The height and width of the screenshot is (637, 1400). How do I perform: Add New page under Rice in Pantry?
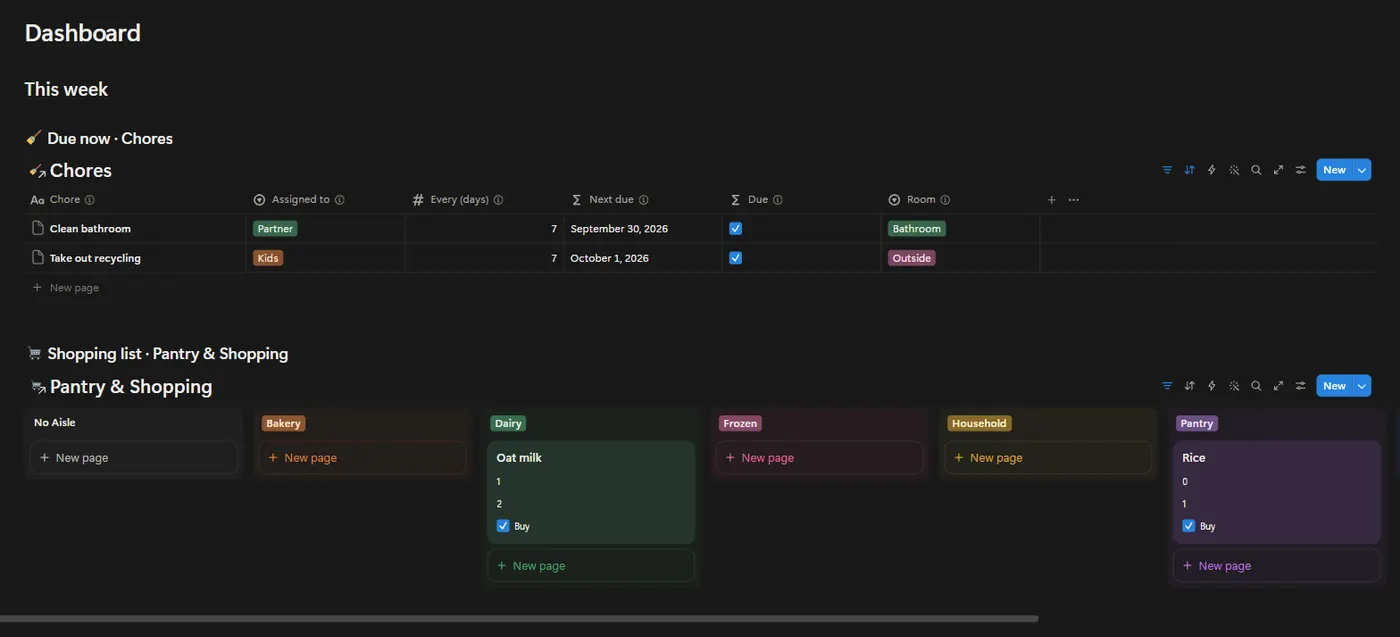pos(1277,566)
